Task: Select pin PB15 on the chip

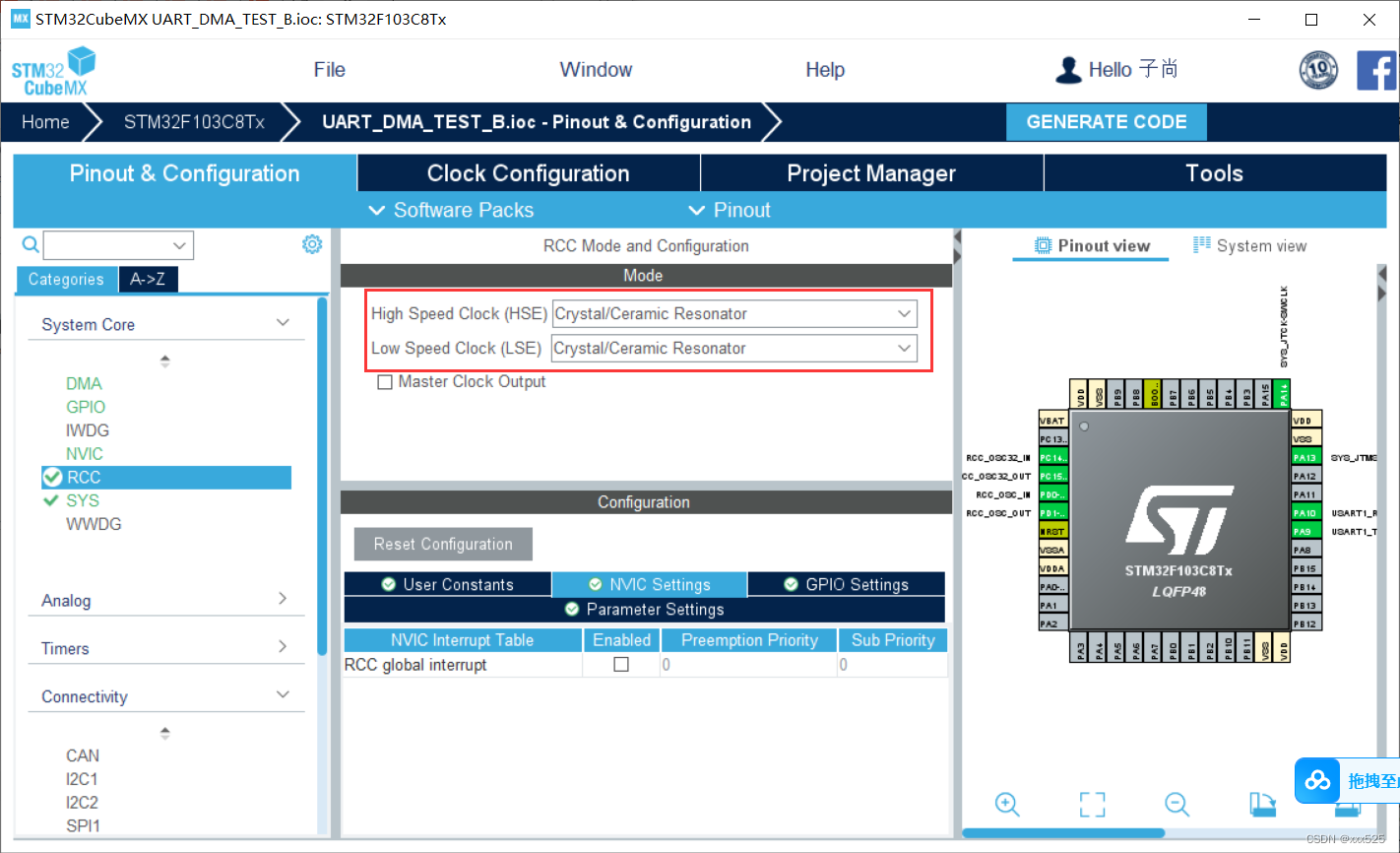Action: tap(1305, 568)
